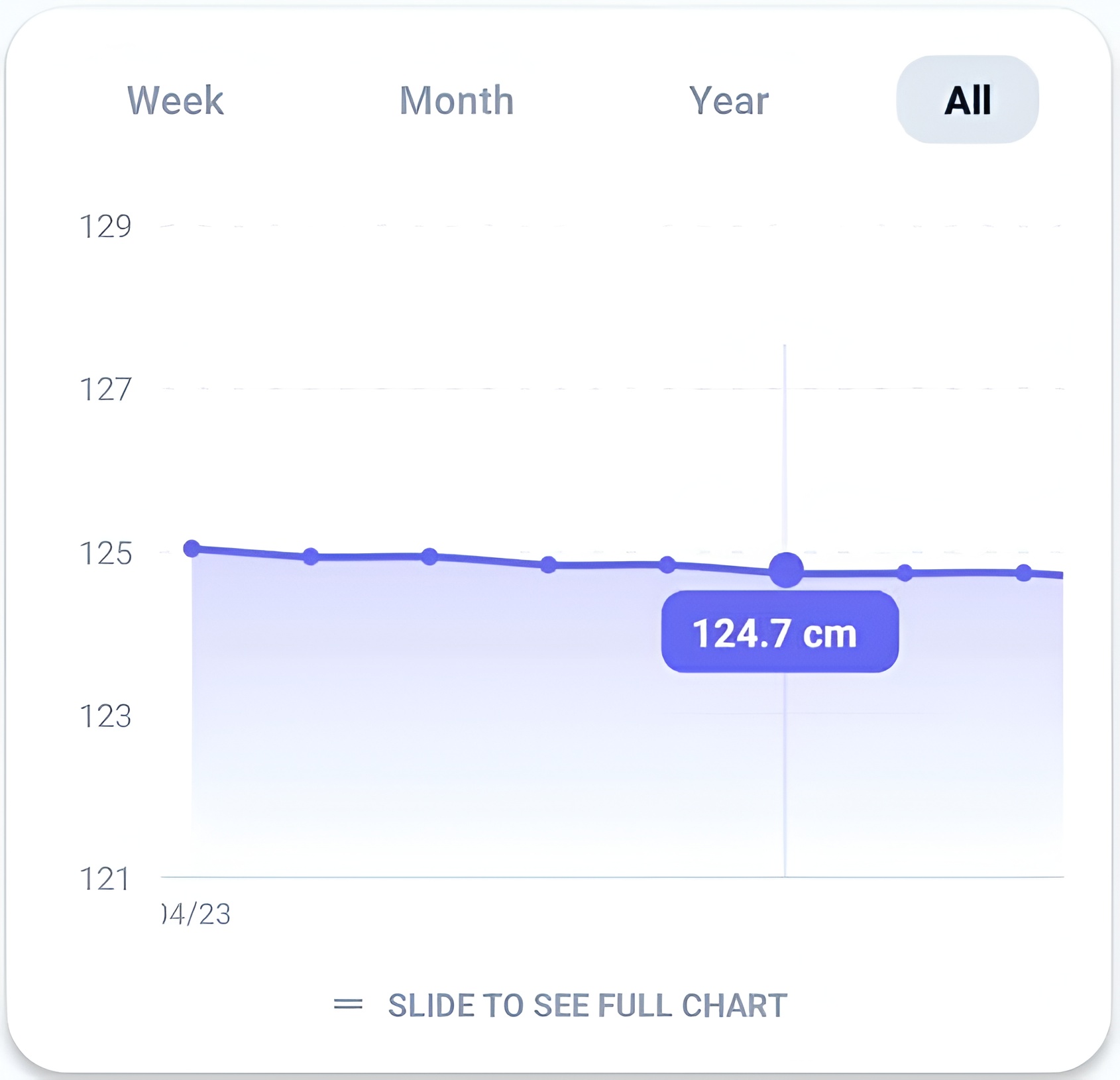Choose the fourth data point from the left
The height and width of the screenshot is (1080, 1120).
(548, 565)
